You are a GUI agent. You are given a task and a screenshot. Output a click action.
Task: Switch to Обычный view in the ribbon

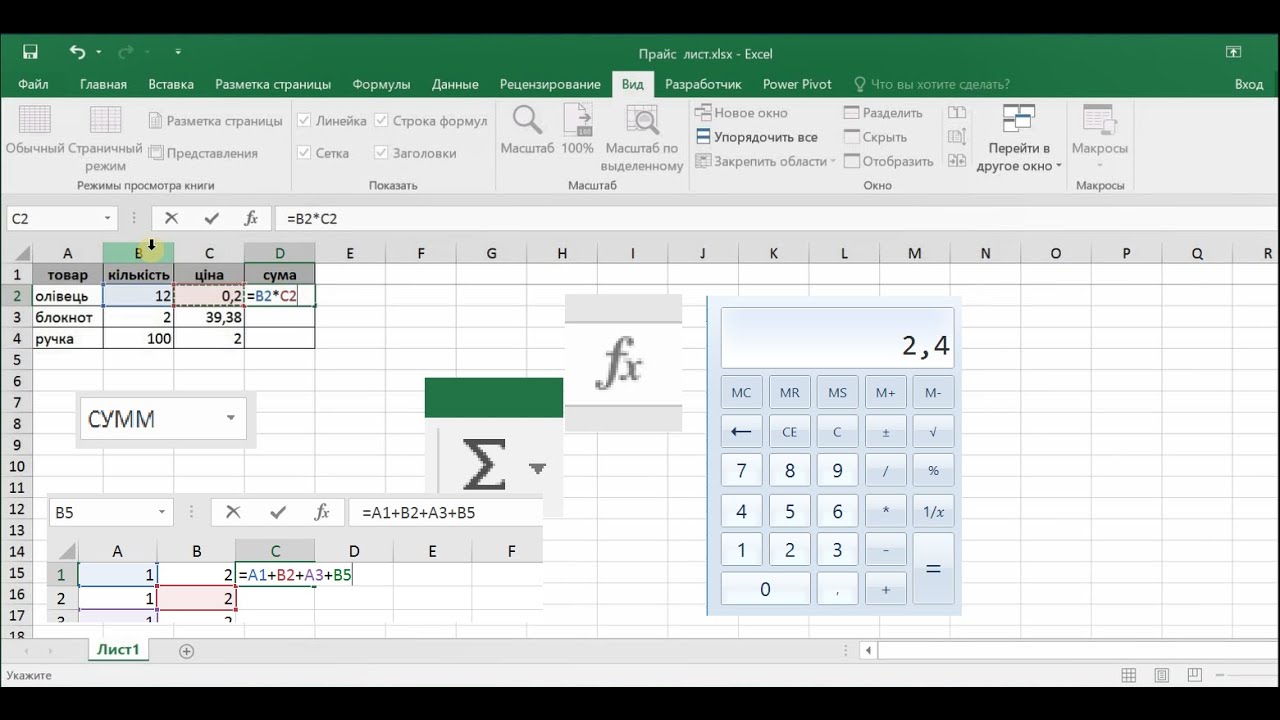click(x=35, y=132)
